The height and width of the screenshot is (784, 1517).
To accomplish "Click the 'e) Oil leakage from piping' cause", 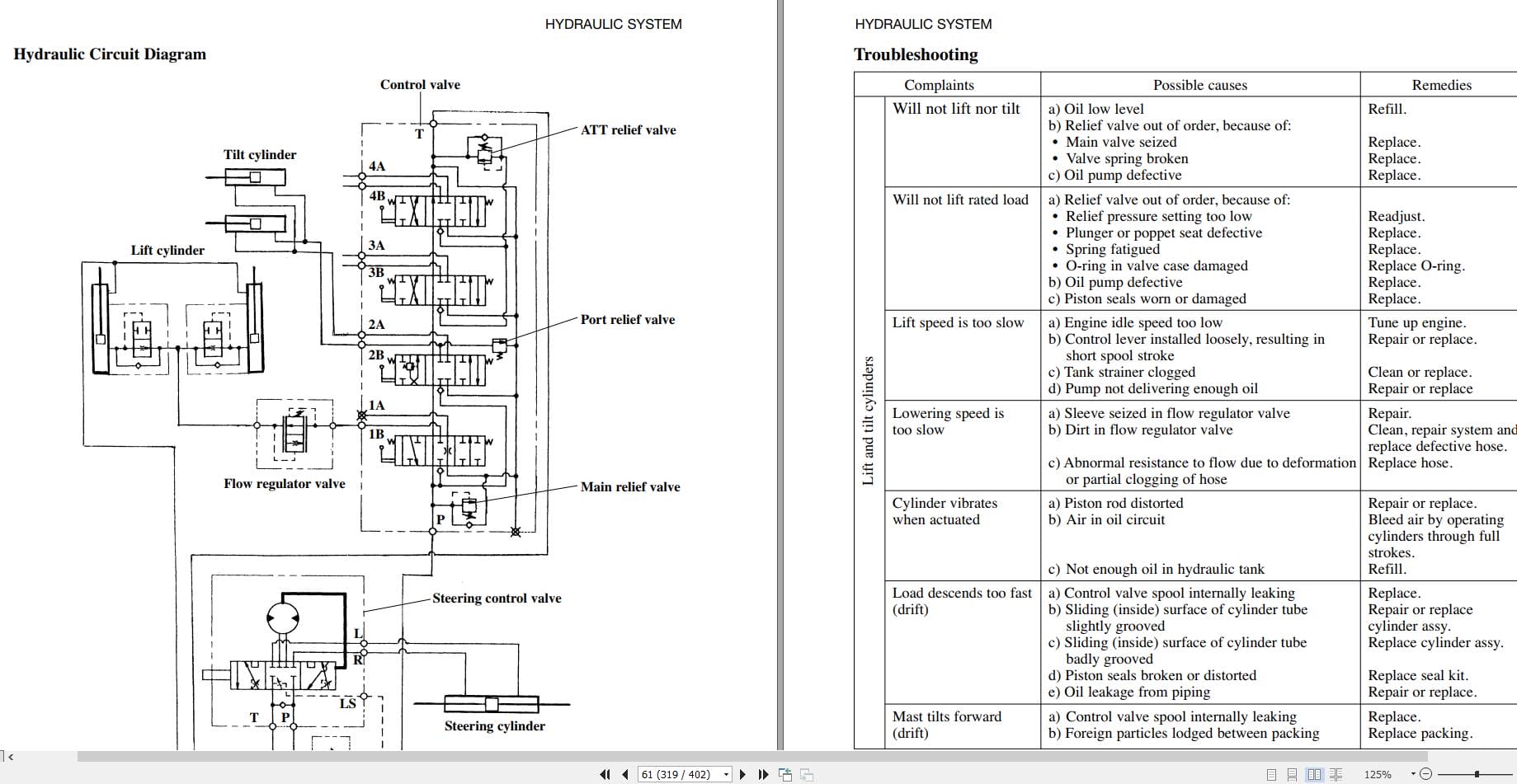I will pyautogui.click(x=1128, y=692).
